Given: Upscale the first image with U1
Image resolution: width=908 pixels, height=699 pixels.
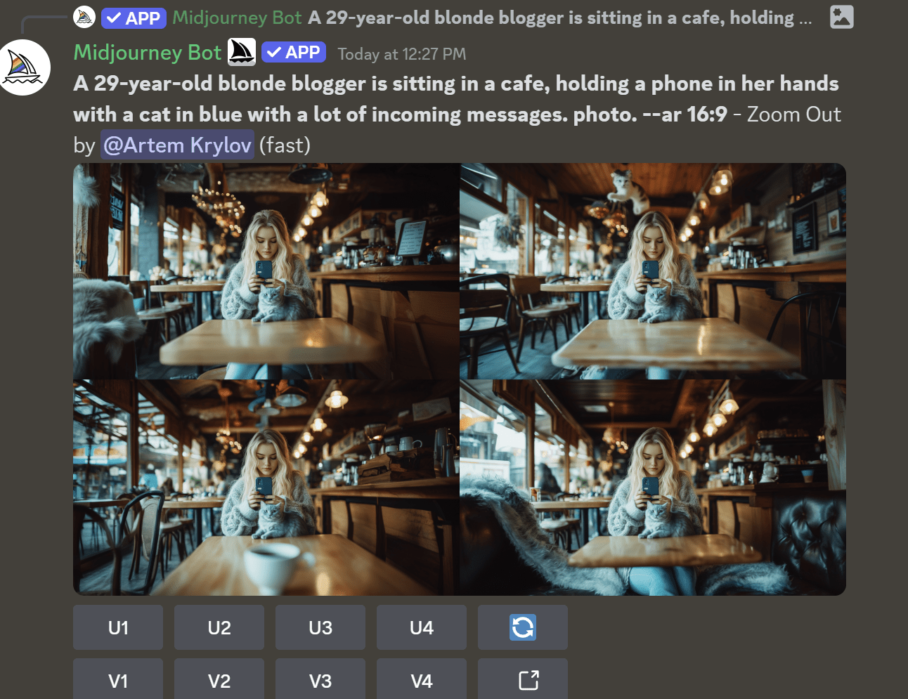Looking at the screenshot, I should (118, 627).
